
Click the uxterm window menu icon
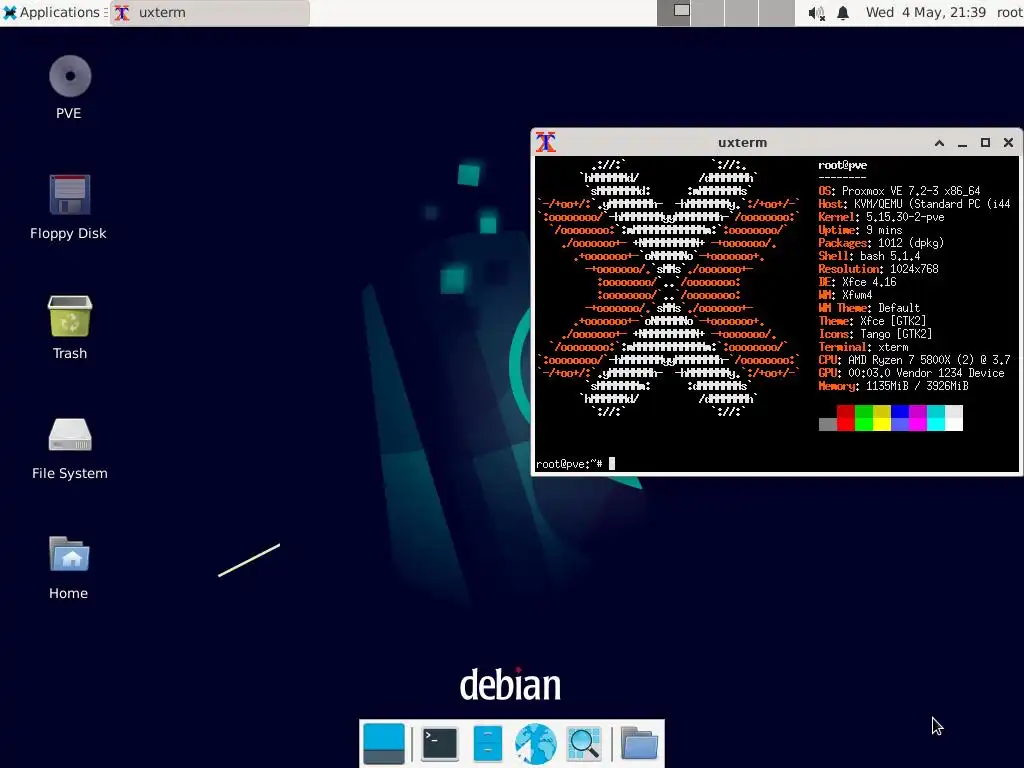pos(546,142)
